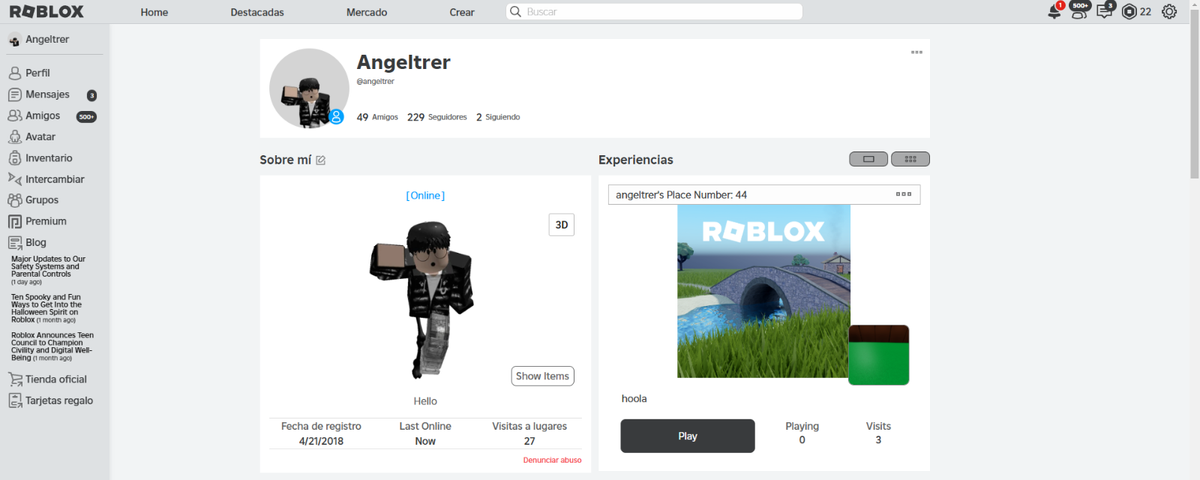Click the edit pencil next to Sobre mí
This screenshot has height=480, width=1200.
(321, 160)
